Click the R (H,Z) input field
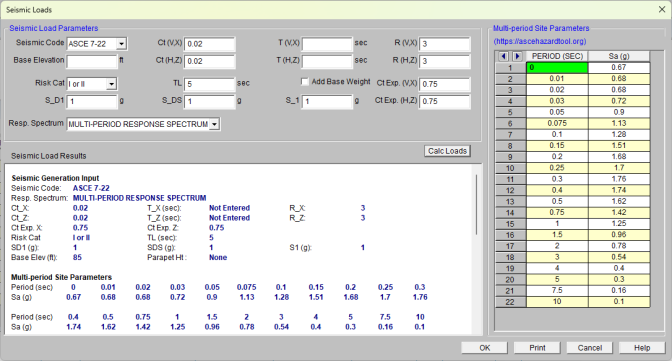 (x=444, y=61)
